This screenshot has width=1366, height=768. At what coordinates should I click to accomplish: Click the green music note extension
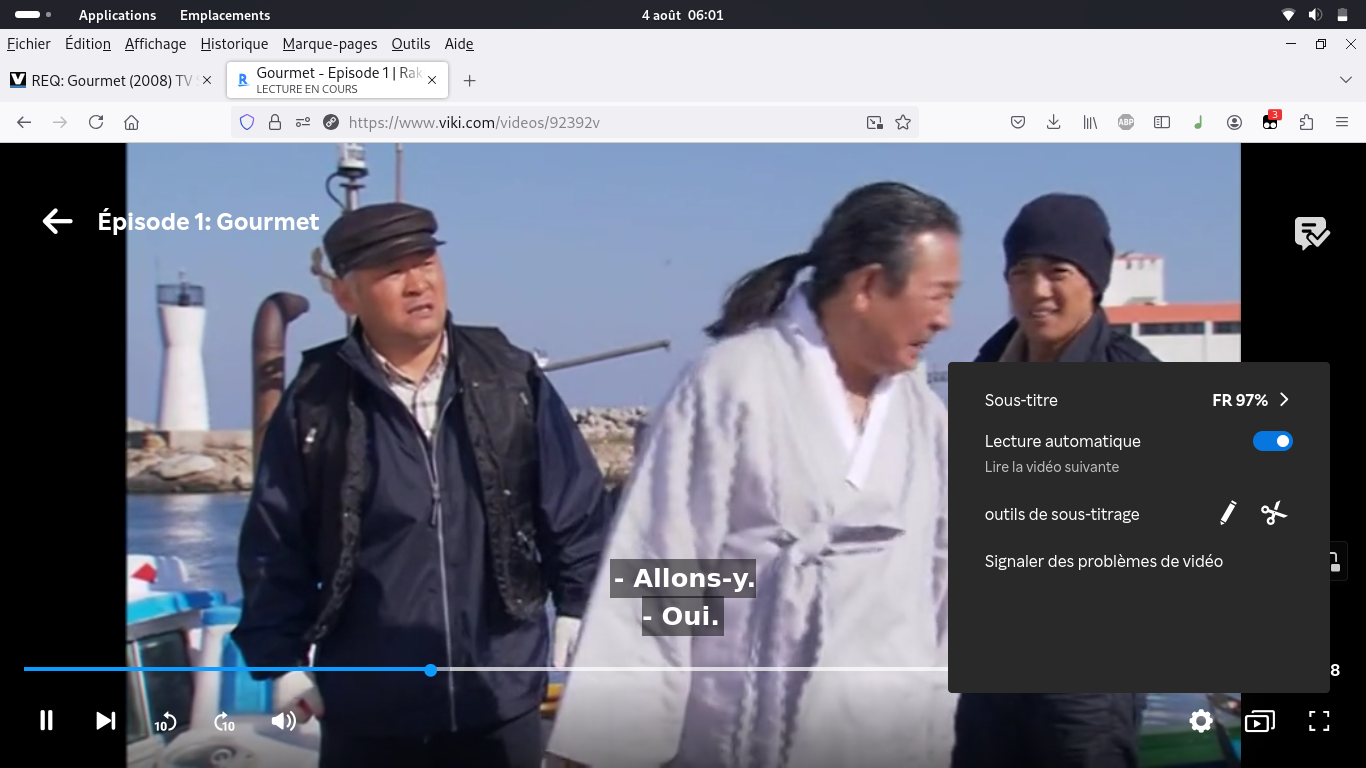coord(1198,122)
